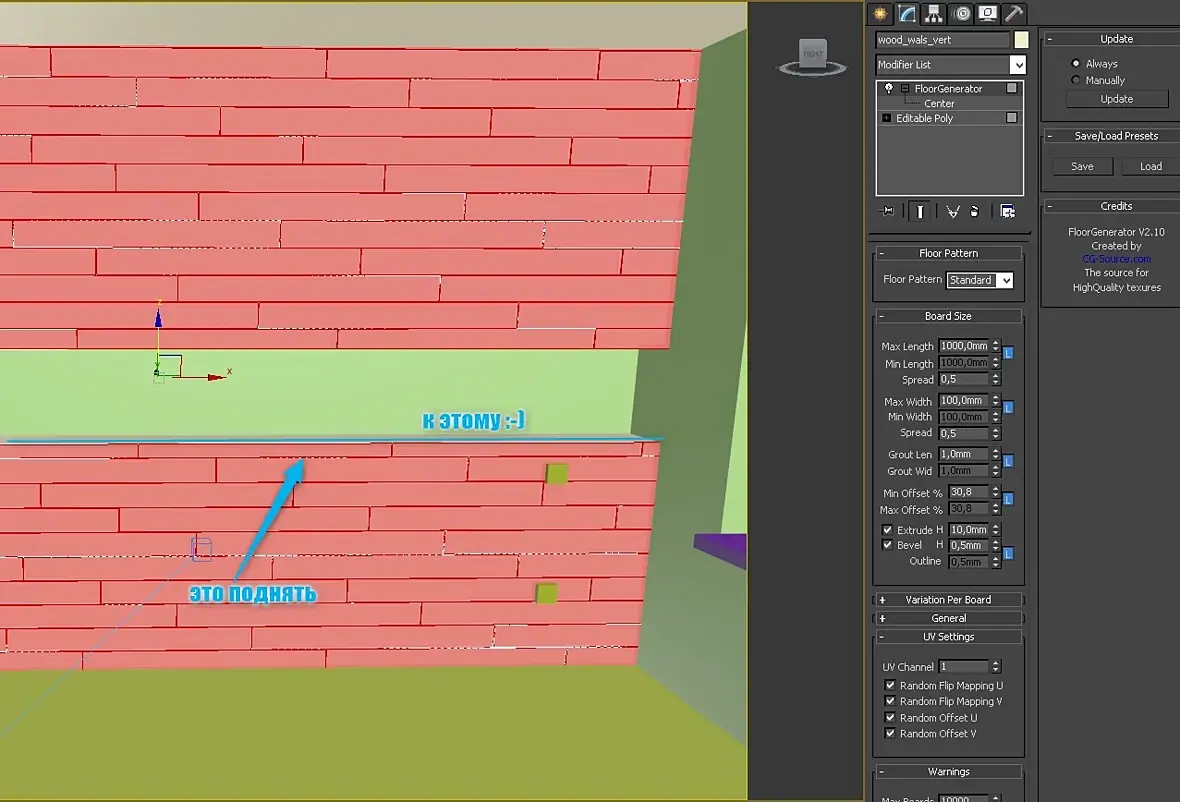Click the Pin Stack icon

click(887, 211)
